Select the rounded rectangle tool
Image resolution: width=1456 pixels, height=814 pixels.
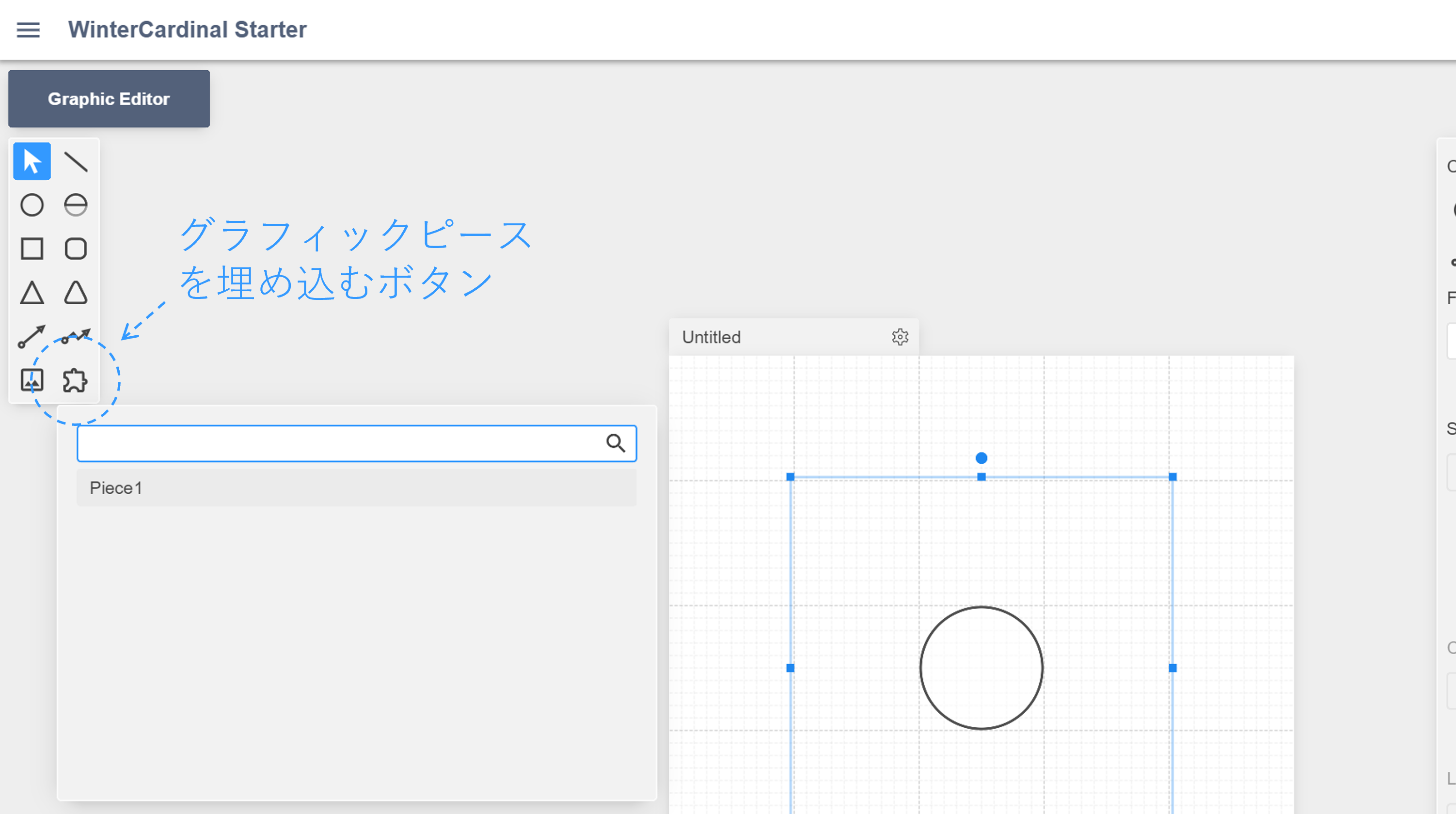[76, 248]
